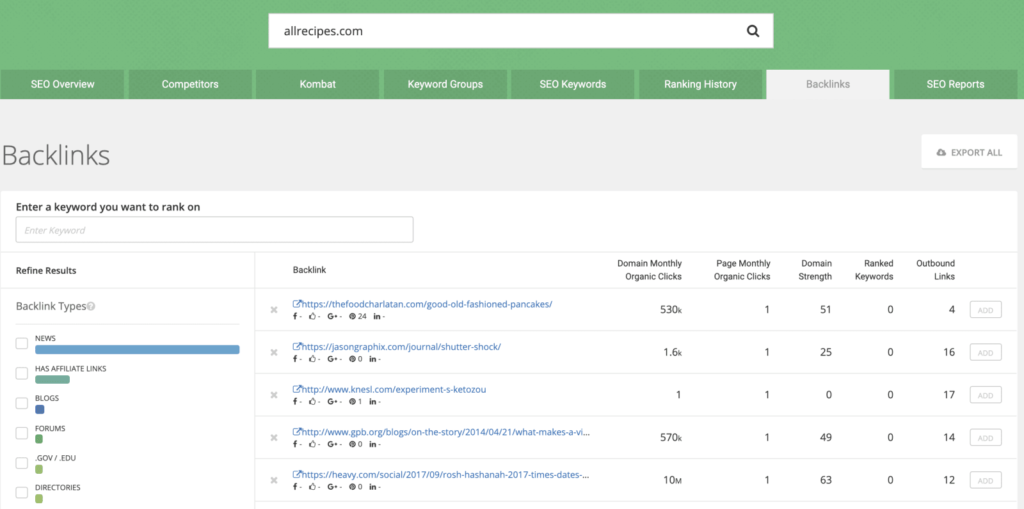Click Google+ icon under knesl.com link
The image size is (1024, 509).
[x=331, y=401]
